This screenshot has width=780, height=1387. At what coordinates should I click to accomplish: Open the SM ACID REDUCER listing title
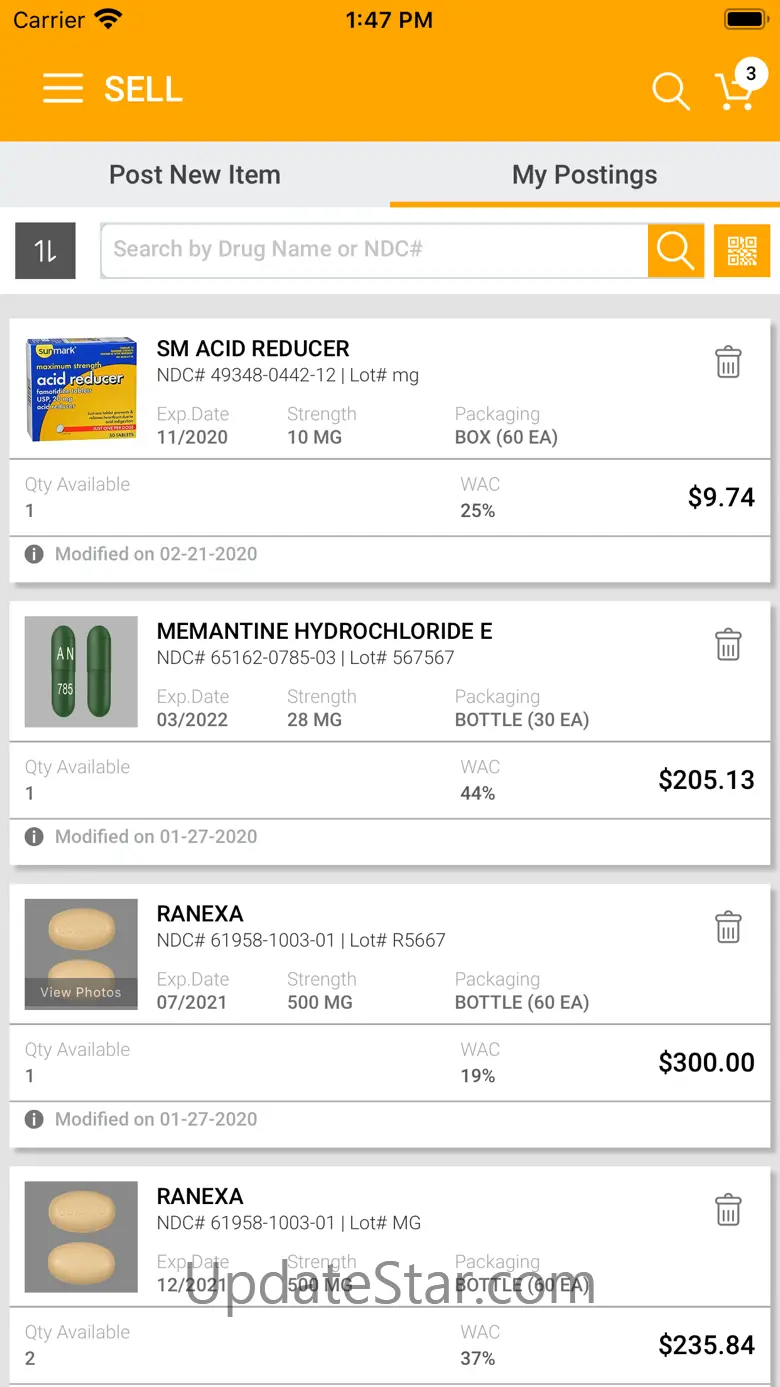[x=253, y=349]
